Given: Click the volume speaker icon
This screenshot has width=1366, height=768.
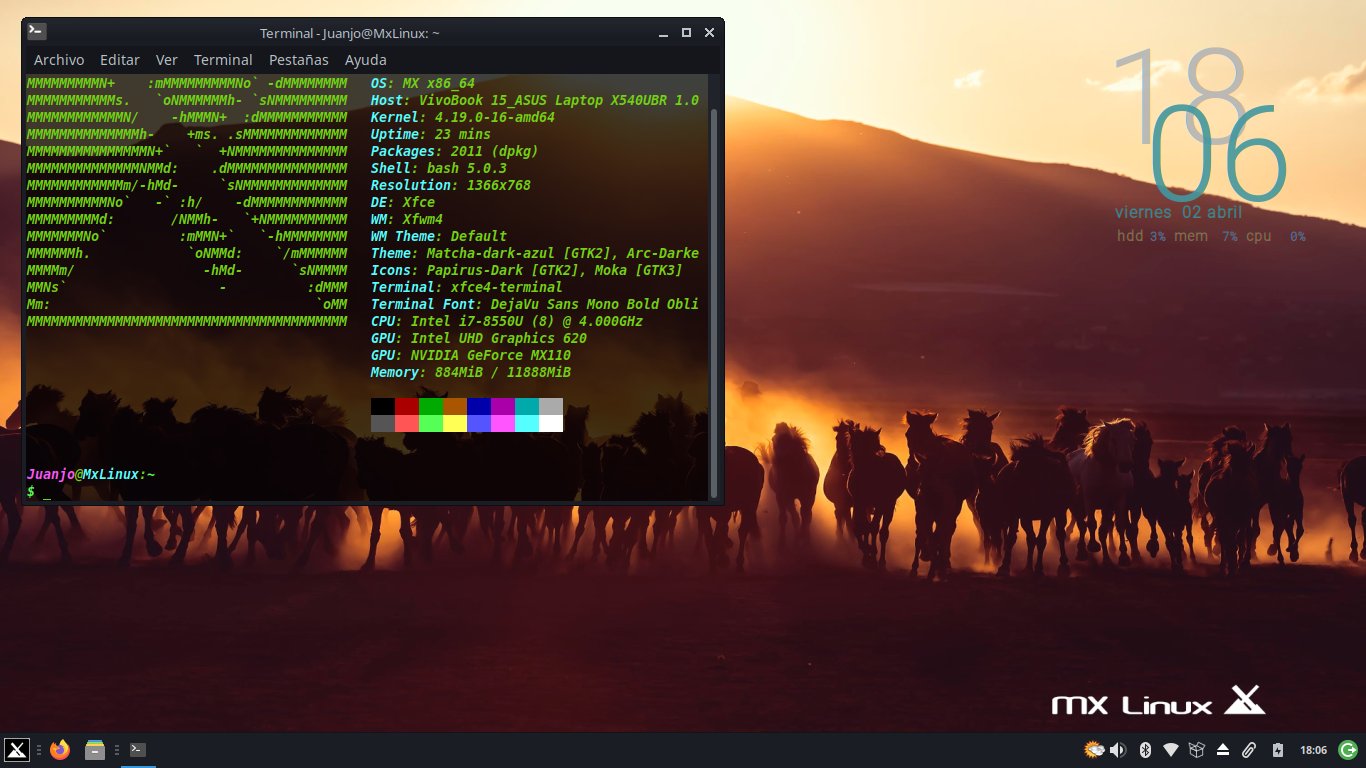Looking at the screenshot, I should [x=1118, y=750].
